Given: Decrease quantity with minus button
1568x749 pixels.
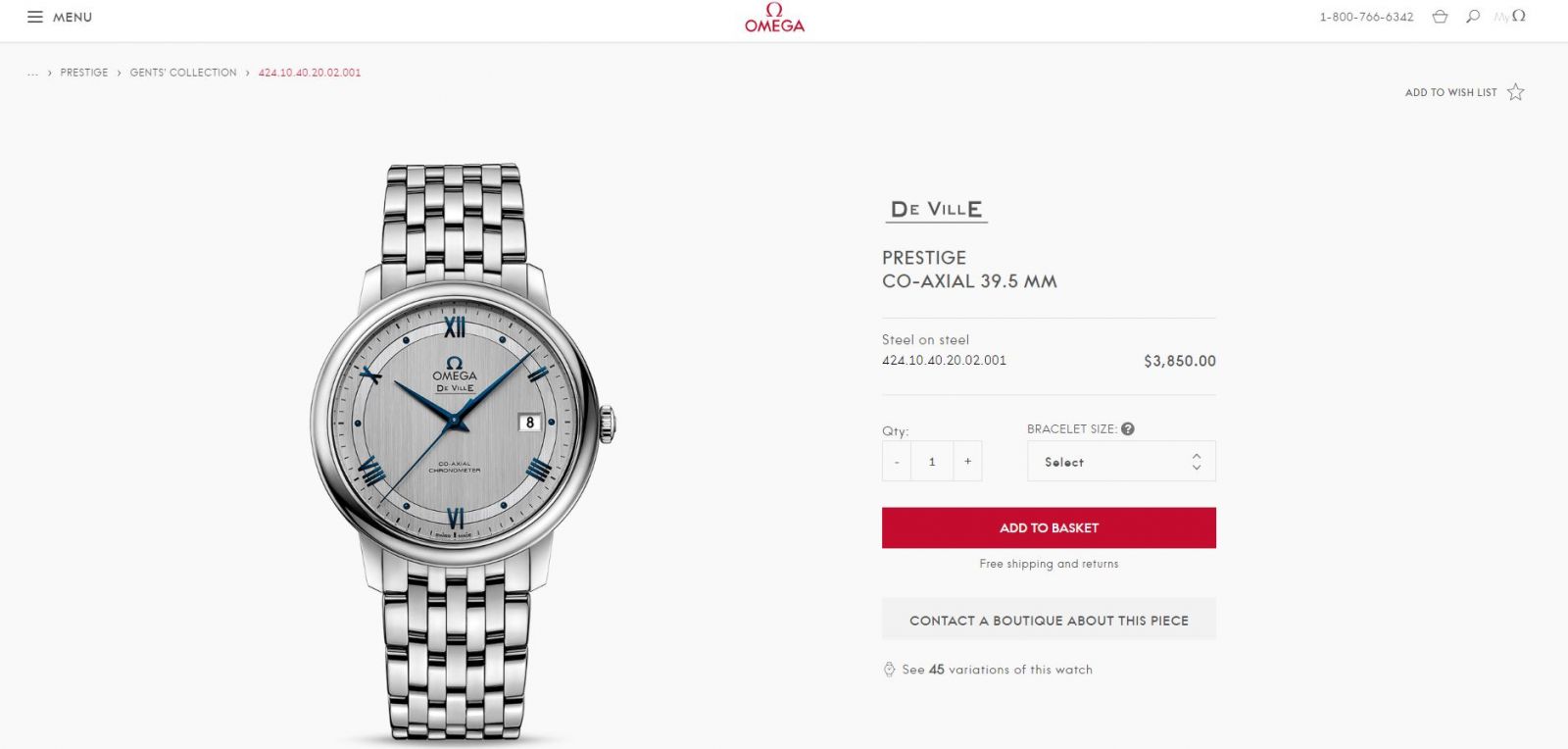Looking at the screenshot, I should coord(897,462).
